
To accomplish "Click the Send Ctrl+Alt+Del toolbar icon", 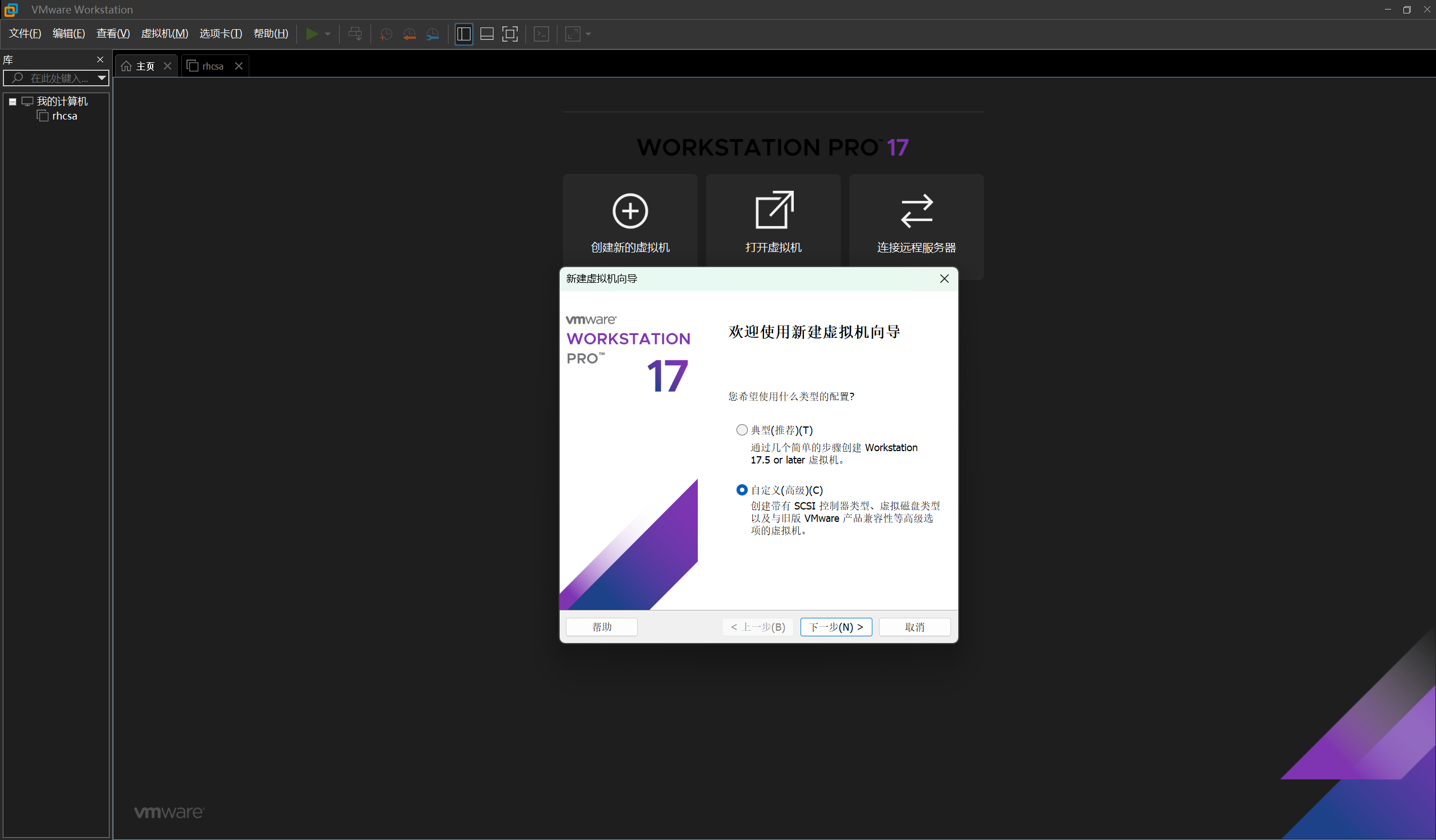I will click(355, 34).
